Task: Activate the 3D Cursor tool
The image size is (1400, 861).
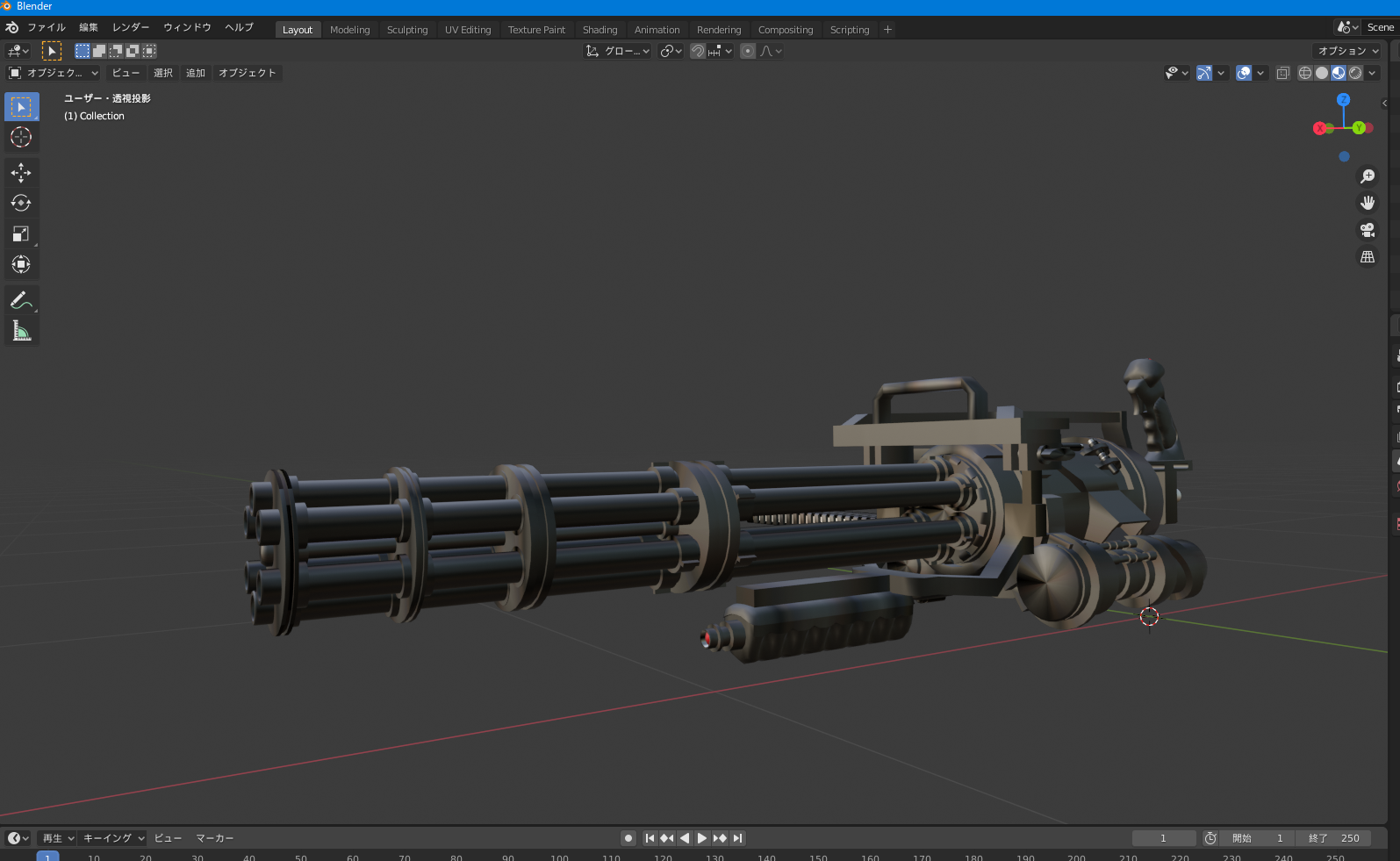Action: [x=21, y=138]
